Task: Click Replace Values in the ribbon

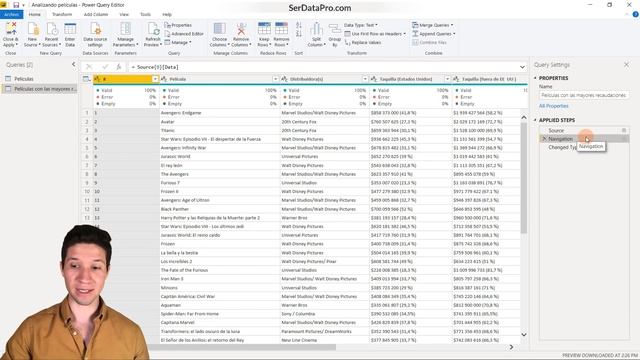Action: coord(363,42)
